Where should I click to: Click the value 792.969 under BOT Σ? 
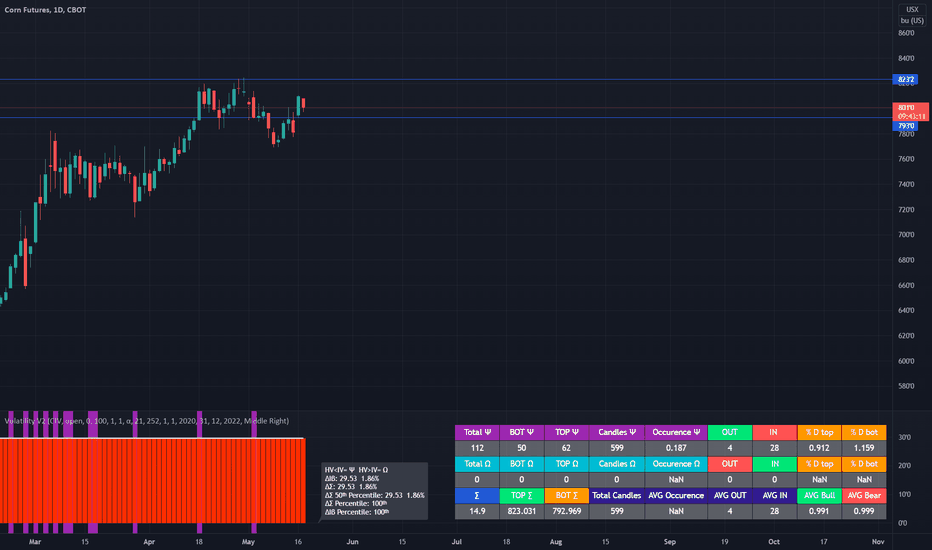click(x=566, y=511)
